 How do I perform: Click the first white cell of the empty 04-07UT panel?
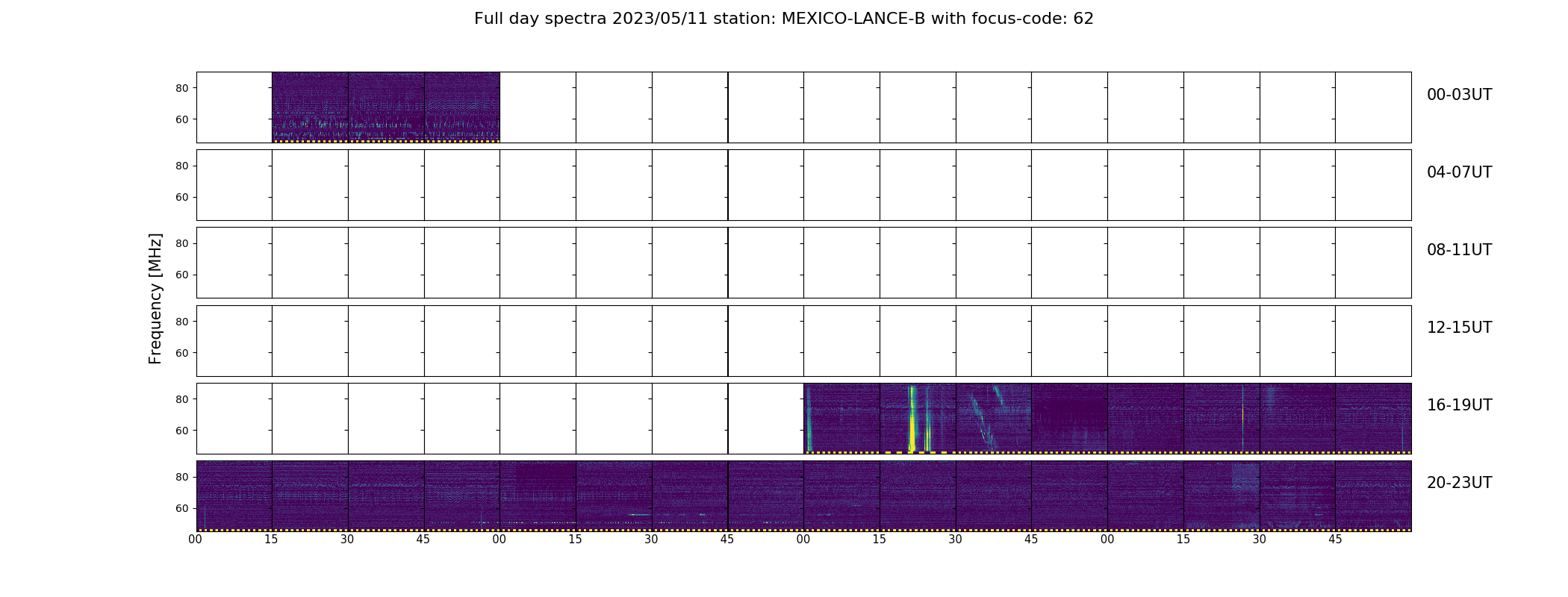point(234,185)
